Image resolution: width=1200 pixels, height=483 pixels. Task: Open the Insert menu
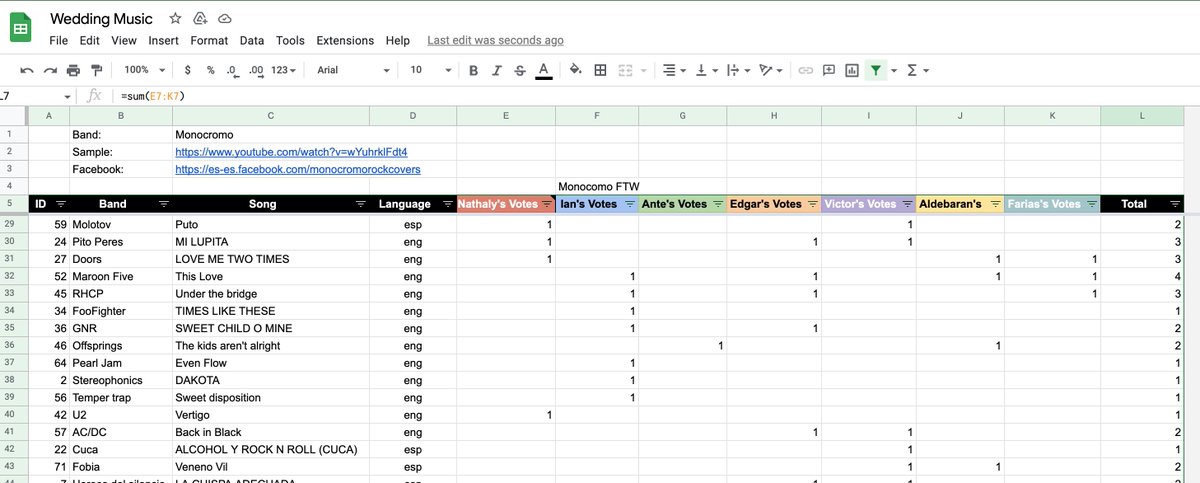[x=164, y=41]
